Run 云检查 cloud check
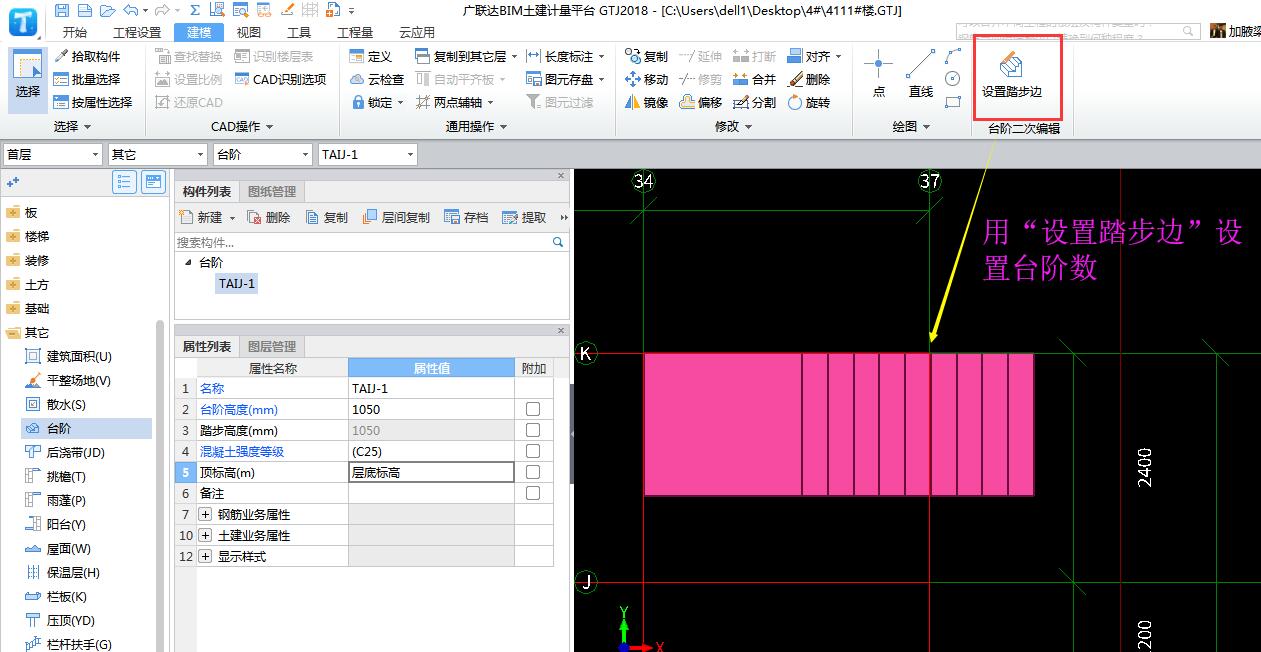Viewport: 1261px width, 652px height. coord(377,79)
